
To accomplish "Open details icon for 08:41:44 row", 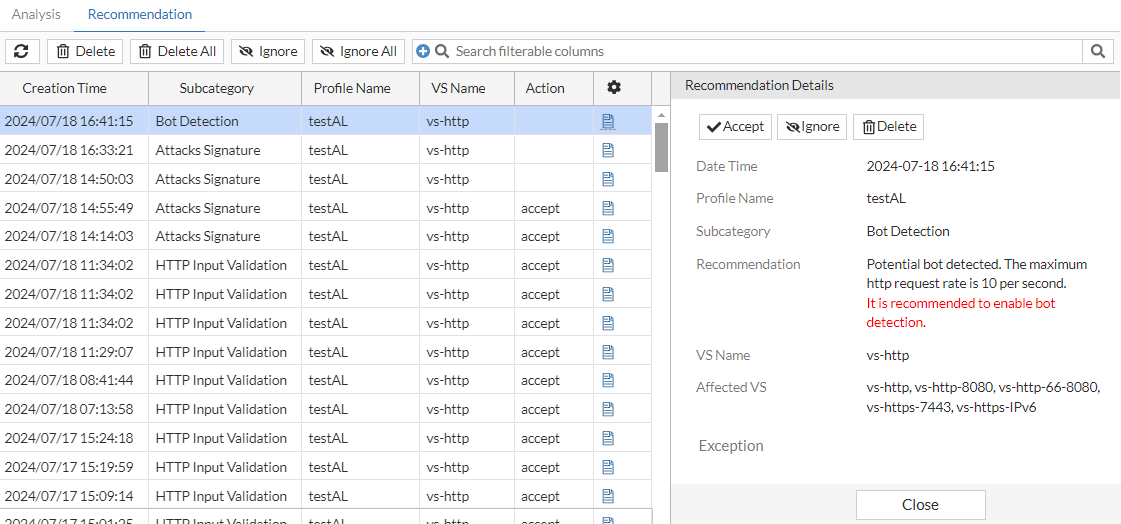I will 608,380.
